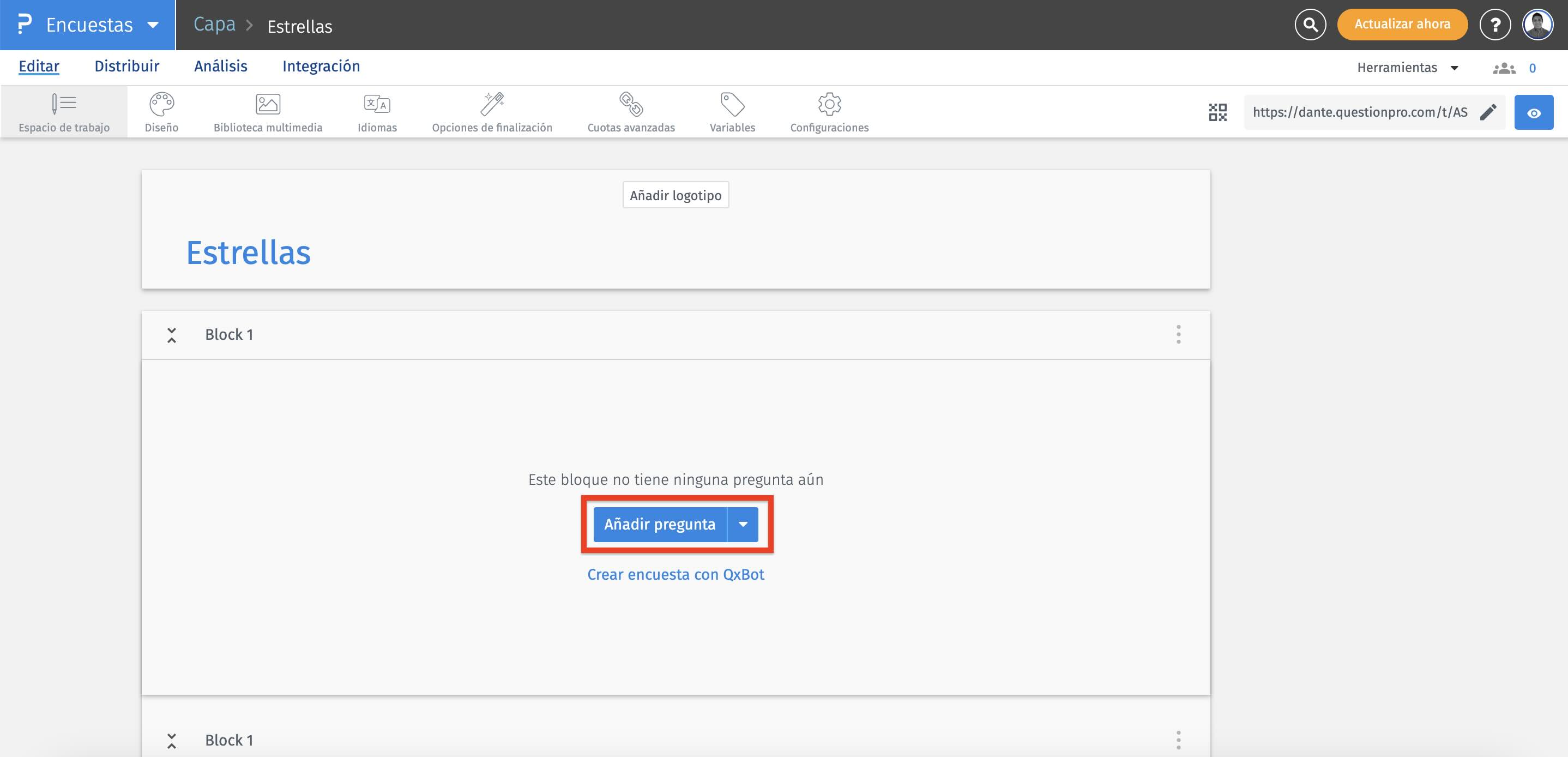Open Biblioteca multimedia image icon
Screen dimensions: 1568x757
[268, 105]
